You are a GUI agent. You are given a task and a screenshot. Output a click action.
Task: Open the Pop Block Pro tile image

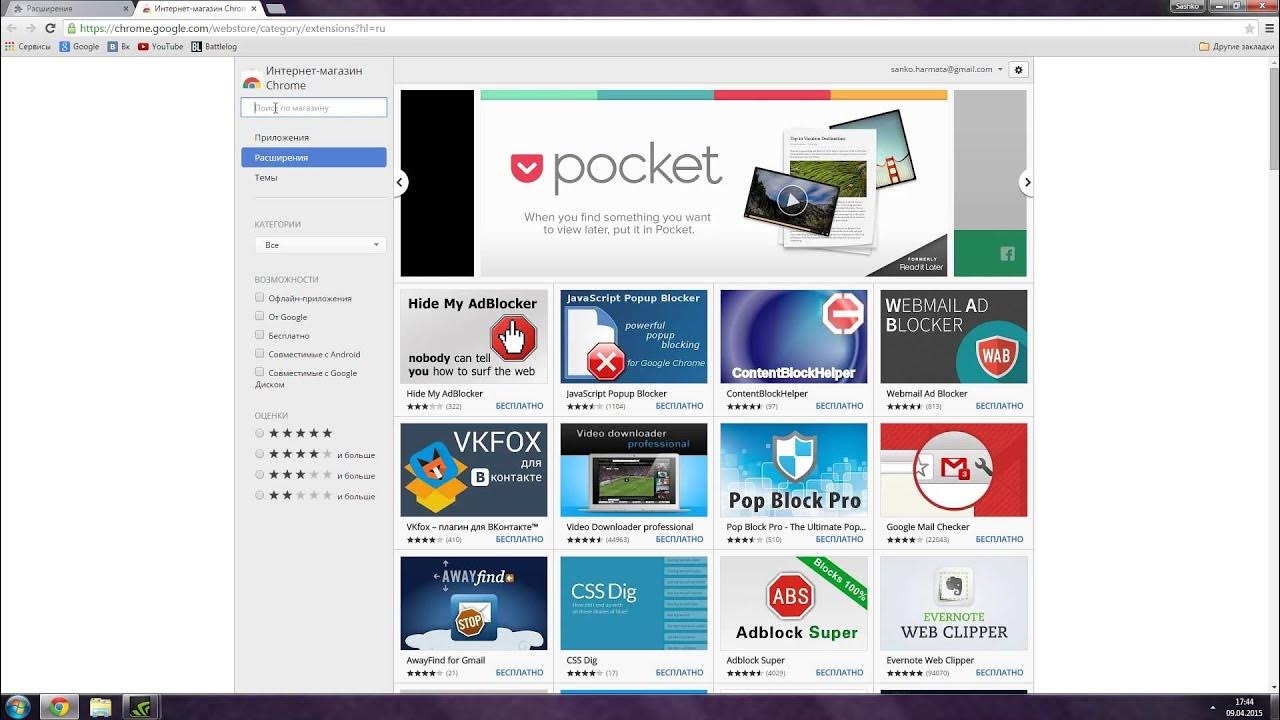[x=794, y=469]
